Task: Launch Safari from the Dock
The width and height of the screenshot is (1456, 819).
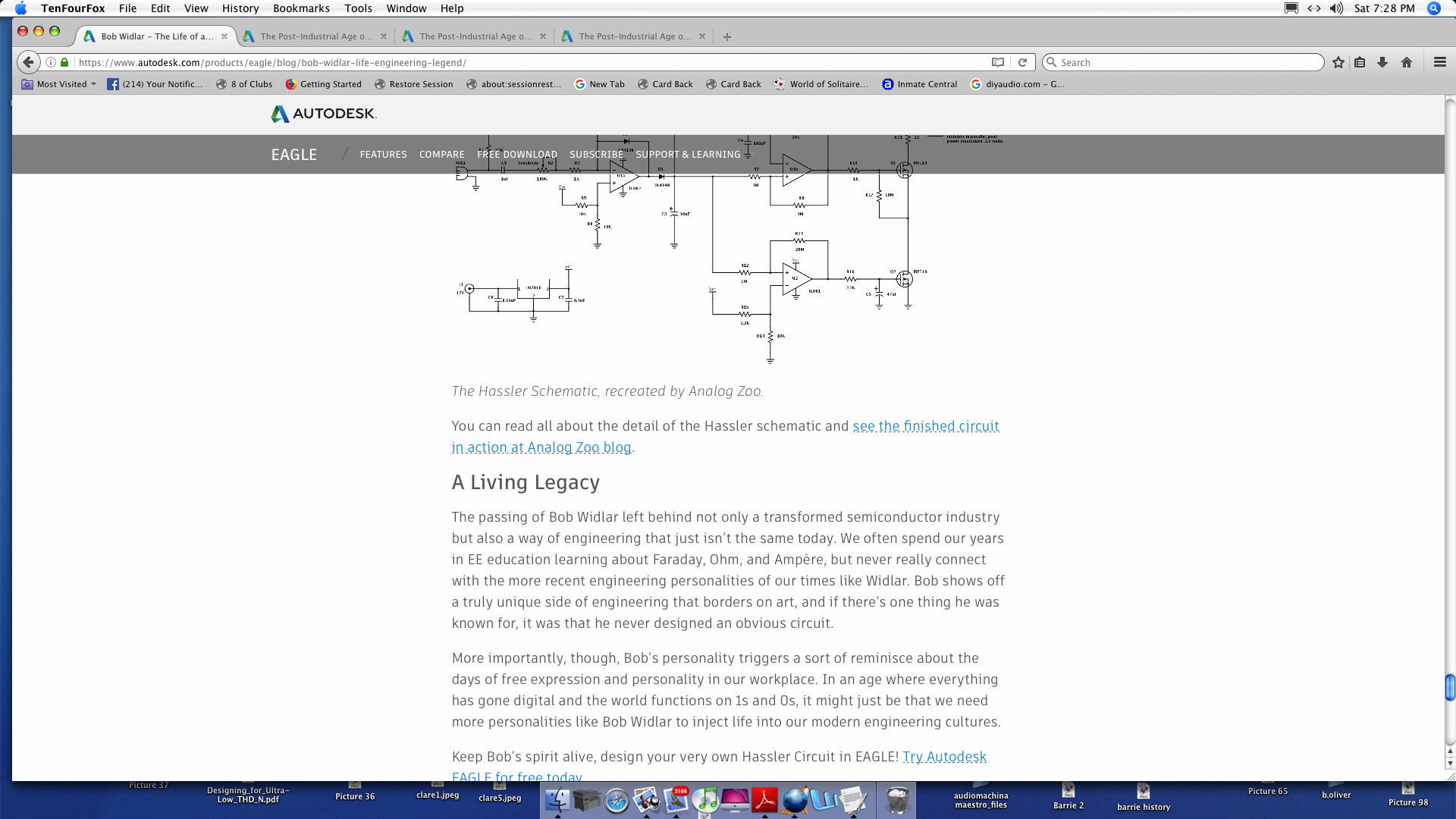Action: (x=617, y=800)
